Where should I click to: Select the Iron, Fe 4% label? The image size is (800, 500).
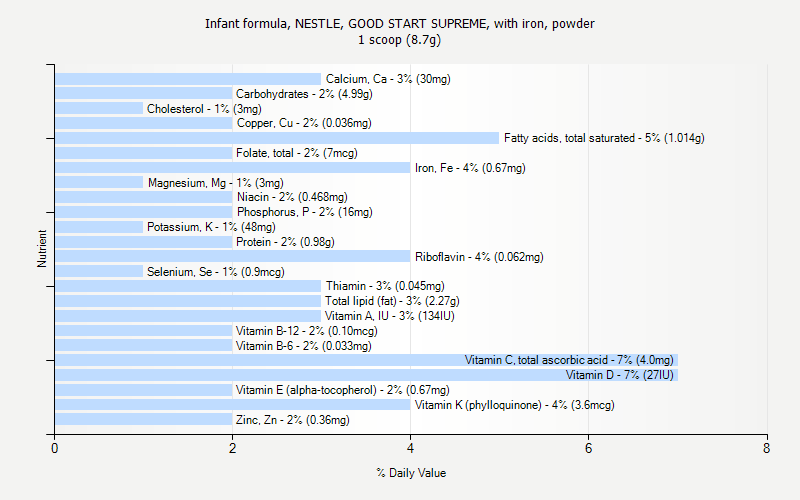470,168
